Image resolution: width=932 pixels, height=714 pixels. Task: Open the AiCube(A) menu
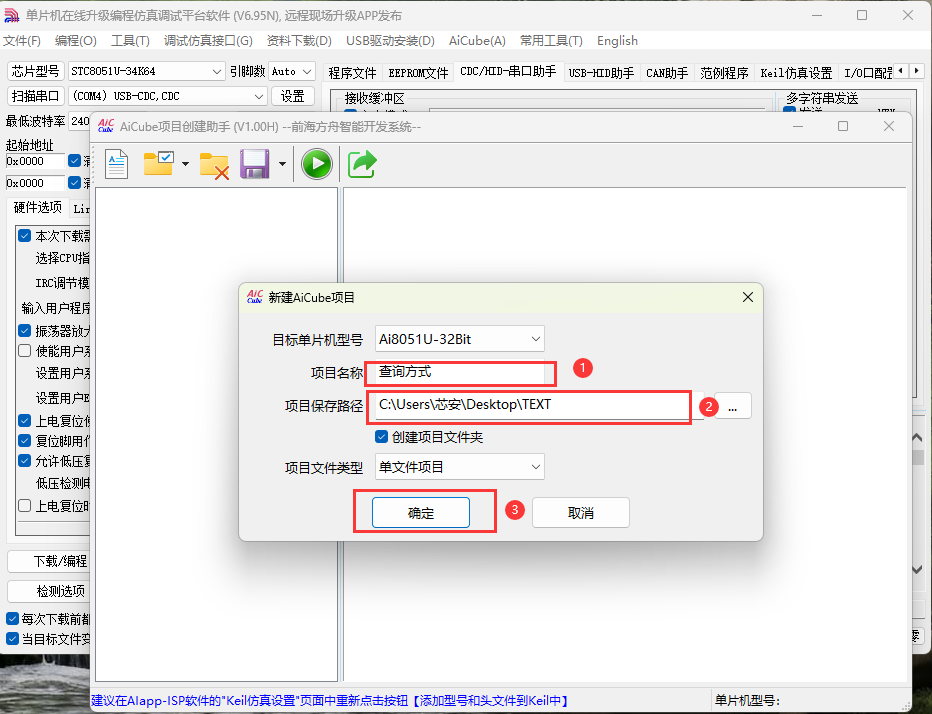[477, 40]
